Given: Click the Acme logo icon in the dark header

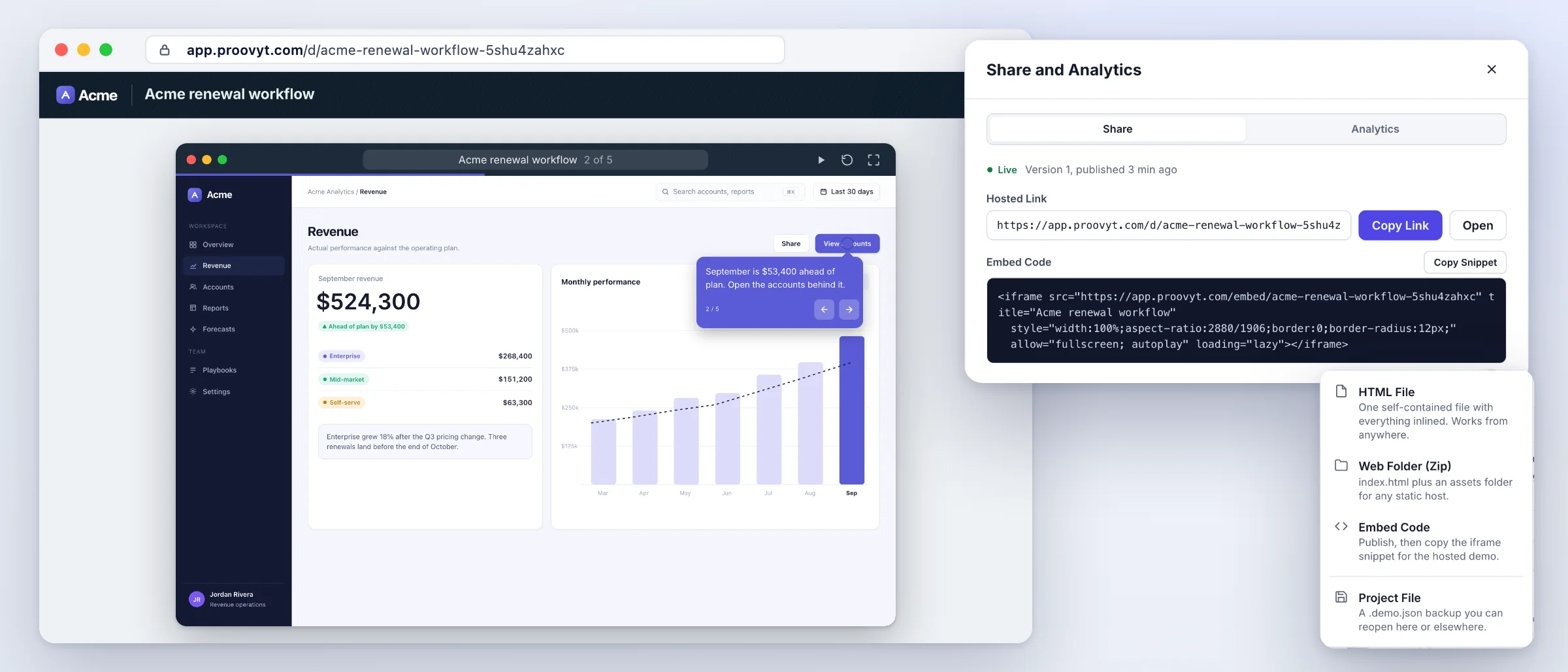Looking at the screenshot, I should point(65,95).
